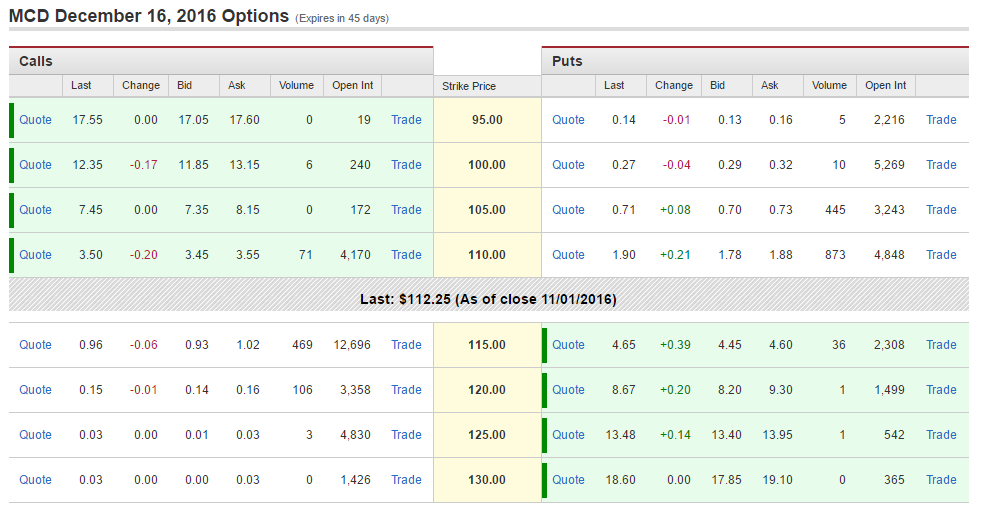Trade the 110.00 strike put
Screen dimensions: 996x513
pyautogui.click(x=941, y=255)
